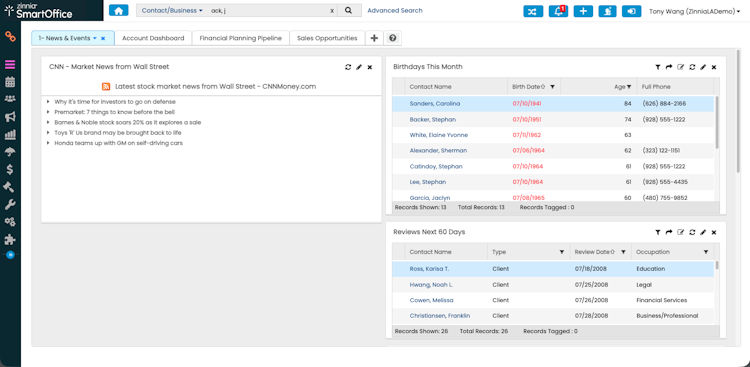Open contact Sanders, Carolina
Image resolution: width=750 pixels, height=367 pixels.
(435, 104)
